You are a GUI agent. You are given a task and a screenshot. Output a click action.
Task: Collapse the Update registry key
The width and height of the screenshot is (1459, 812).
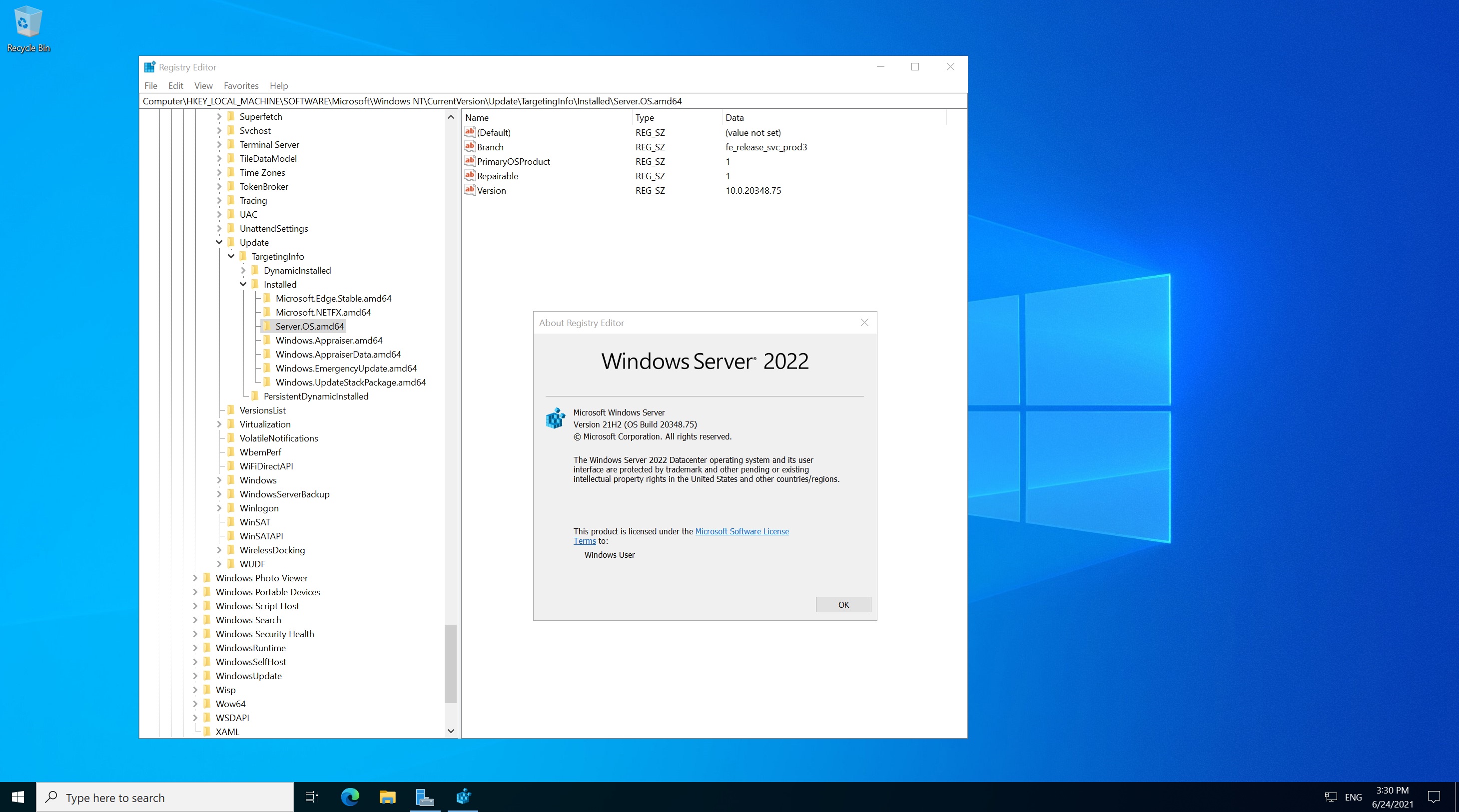coord(219,242)
